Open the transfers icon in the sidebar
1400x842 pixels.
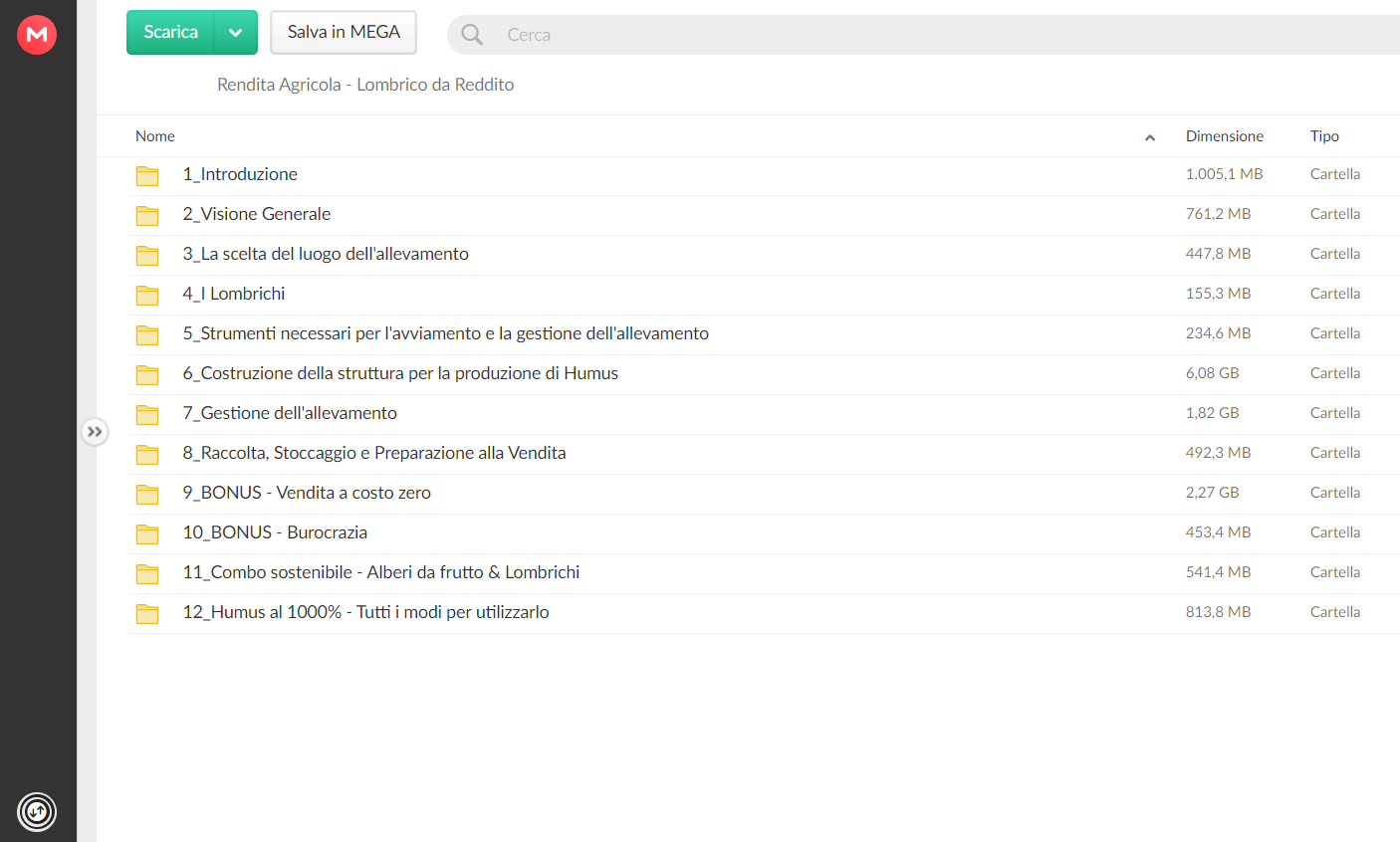(x=37, y=811)
